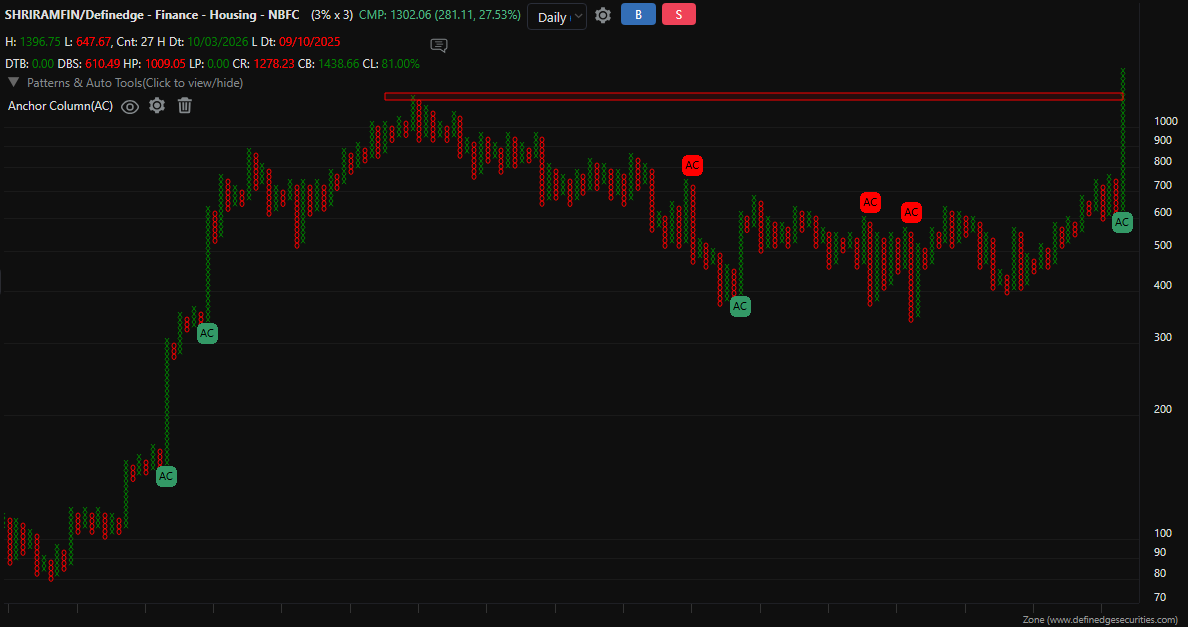Screen dimensions: 1188x627
Task: Select the rightmost red AC marker
Action: pyautogui.click(x=911, y=212)
